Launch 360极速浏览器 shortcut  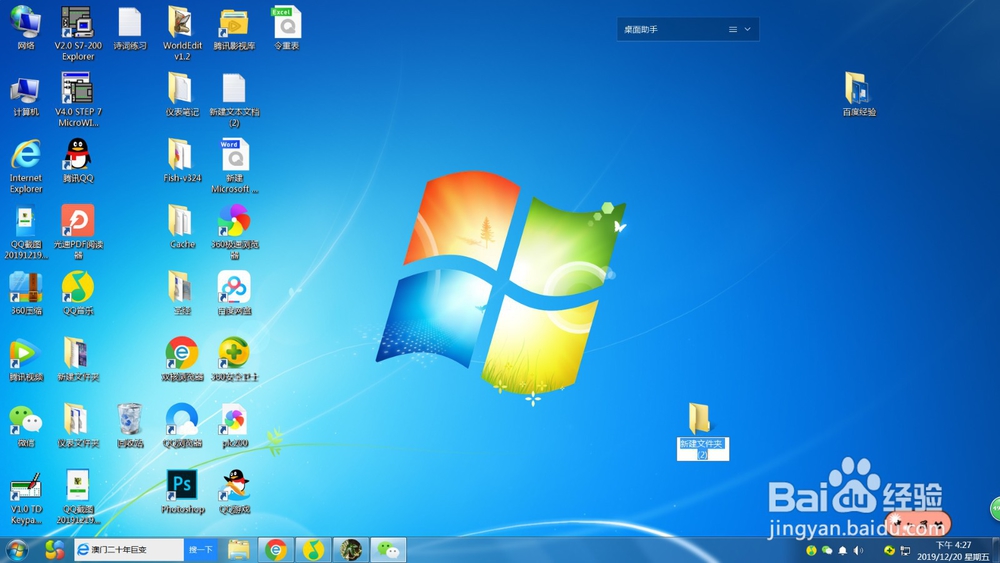(234, 232)
